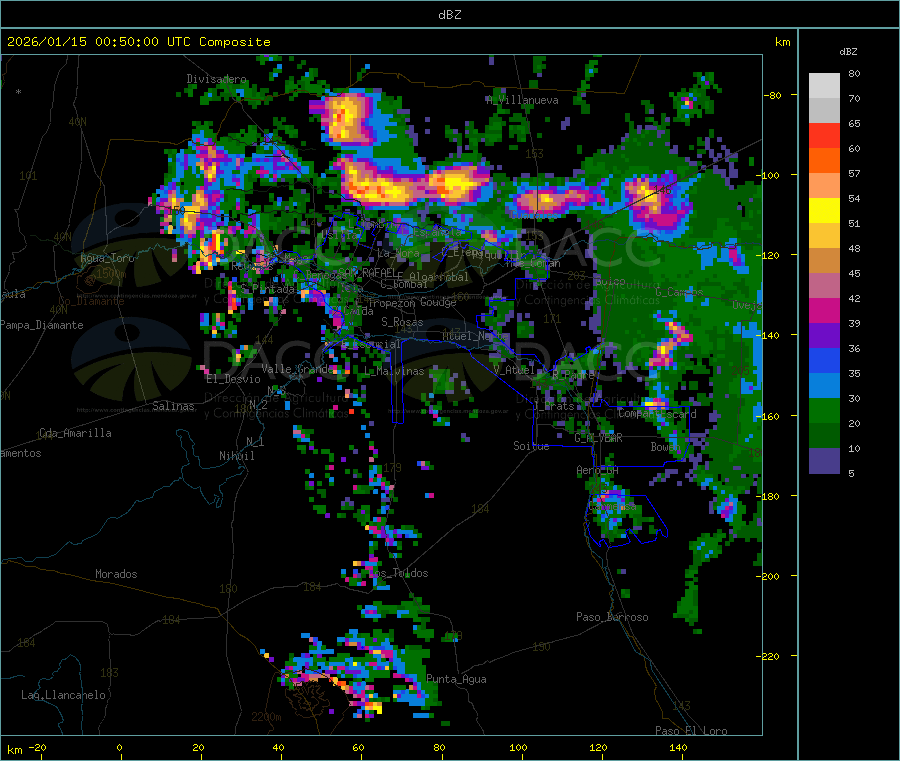Click the 'La_Nora' place label
The height and width of the screenshot is (761, 900).
(398, 253)
